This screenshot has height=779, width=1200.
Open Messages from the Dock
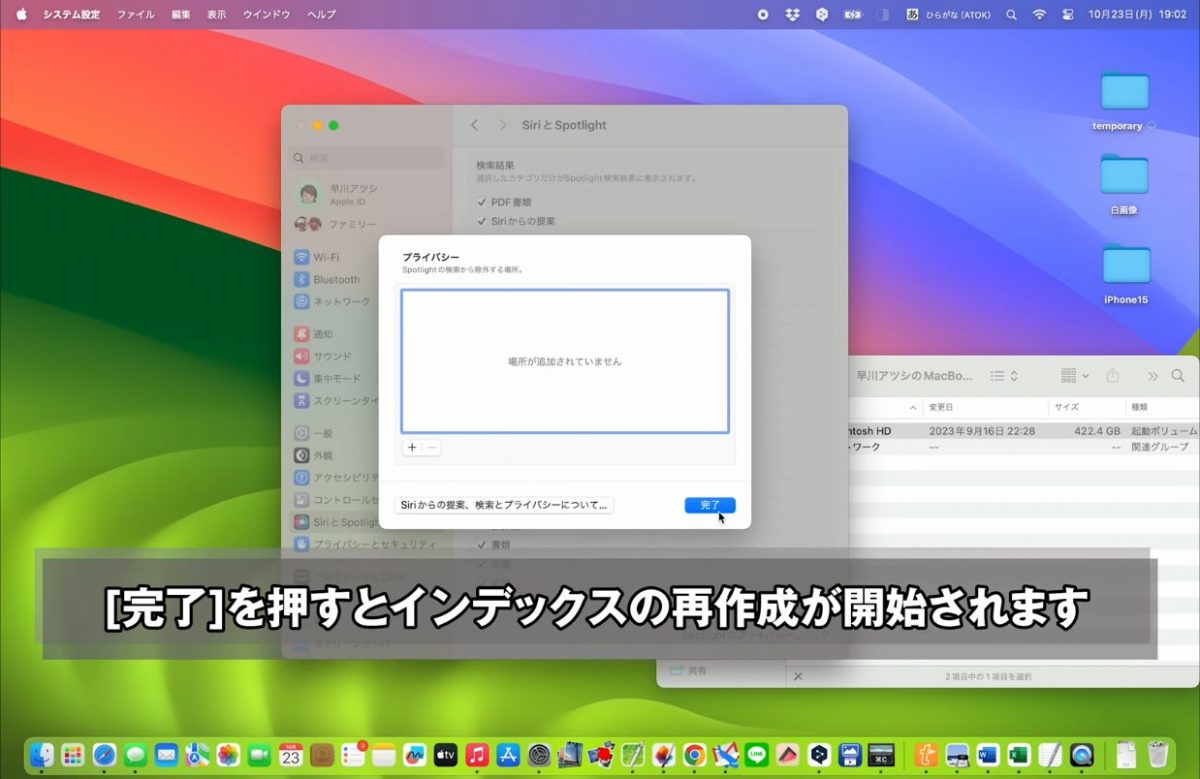coord(135,755)
